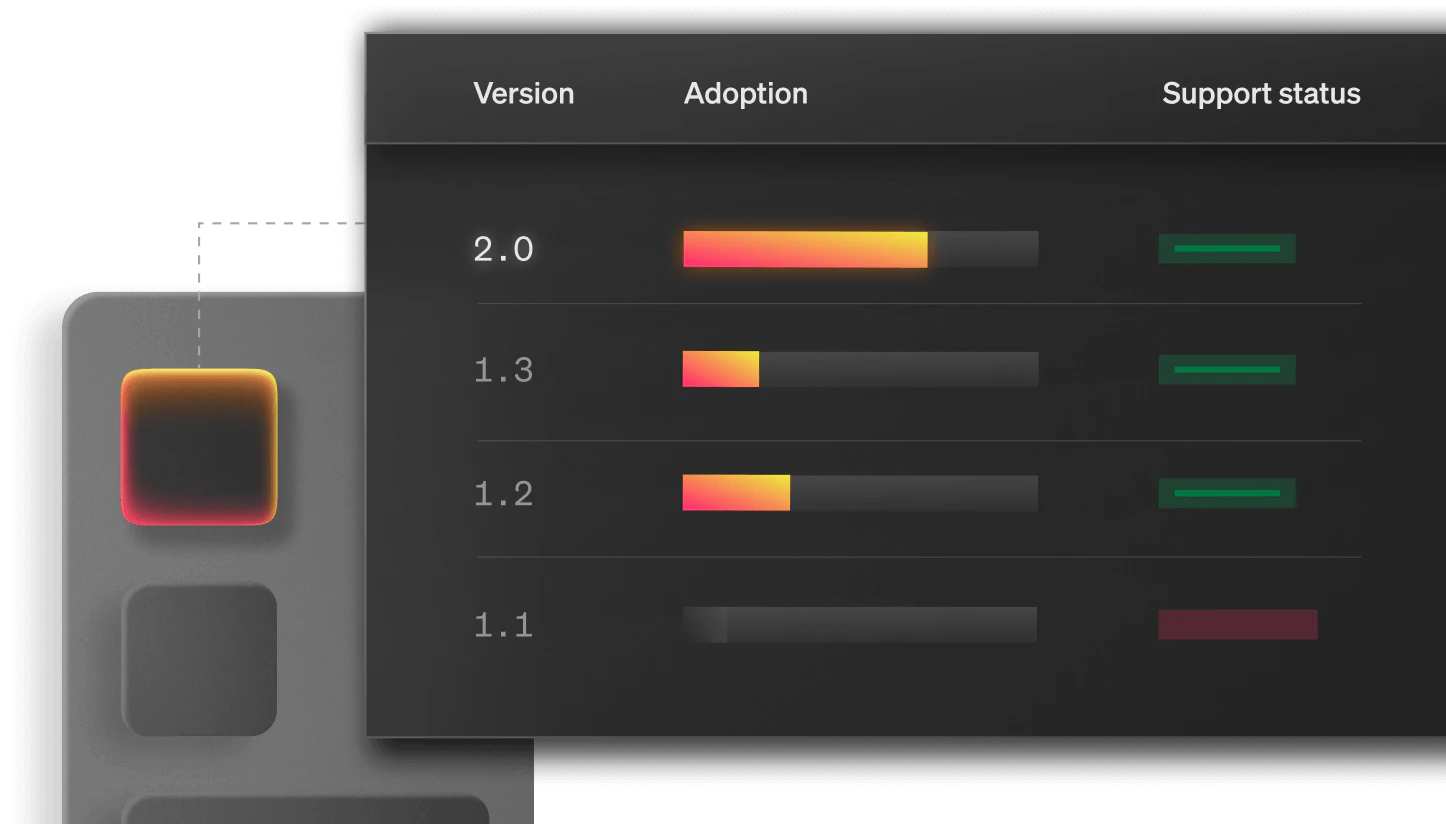This screenshot has height=824, width=1446.
Task: Click the glowing orange square tile
Action: (x=198, y=446)
